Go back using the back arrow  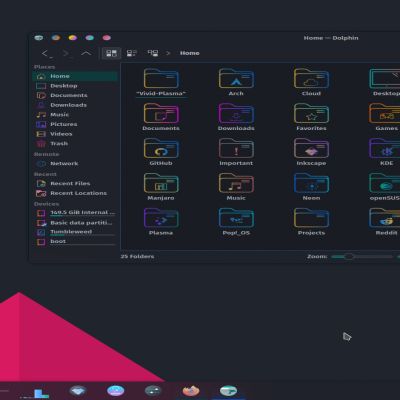click(47, 53)
